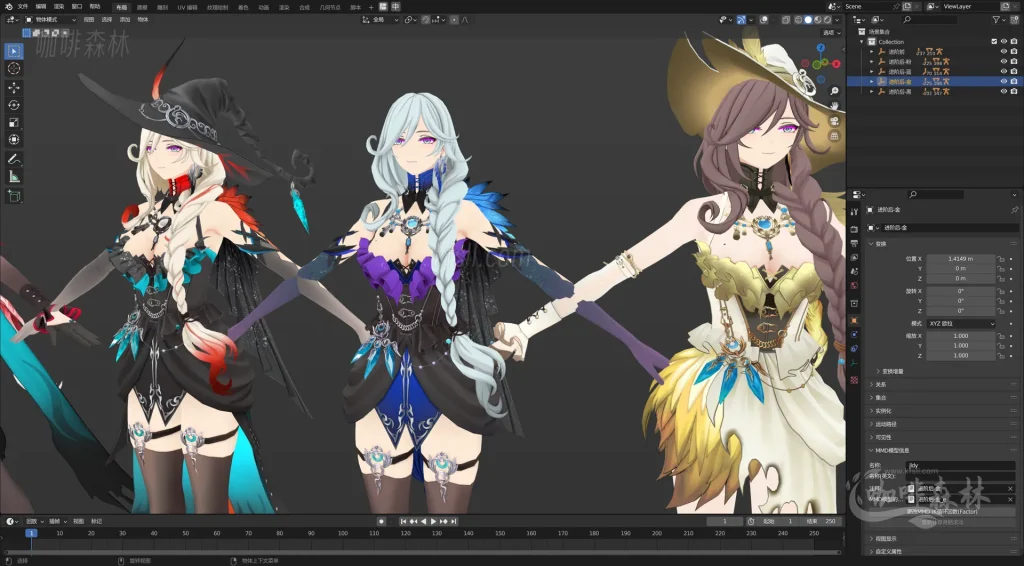Toggle camera view gizmo icon
Viewport: 1024px width, 566px height.
click(835, 121)
